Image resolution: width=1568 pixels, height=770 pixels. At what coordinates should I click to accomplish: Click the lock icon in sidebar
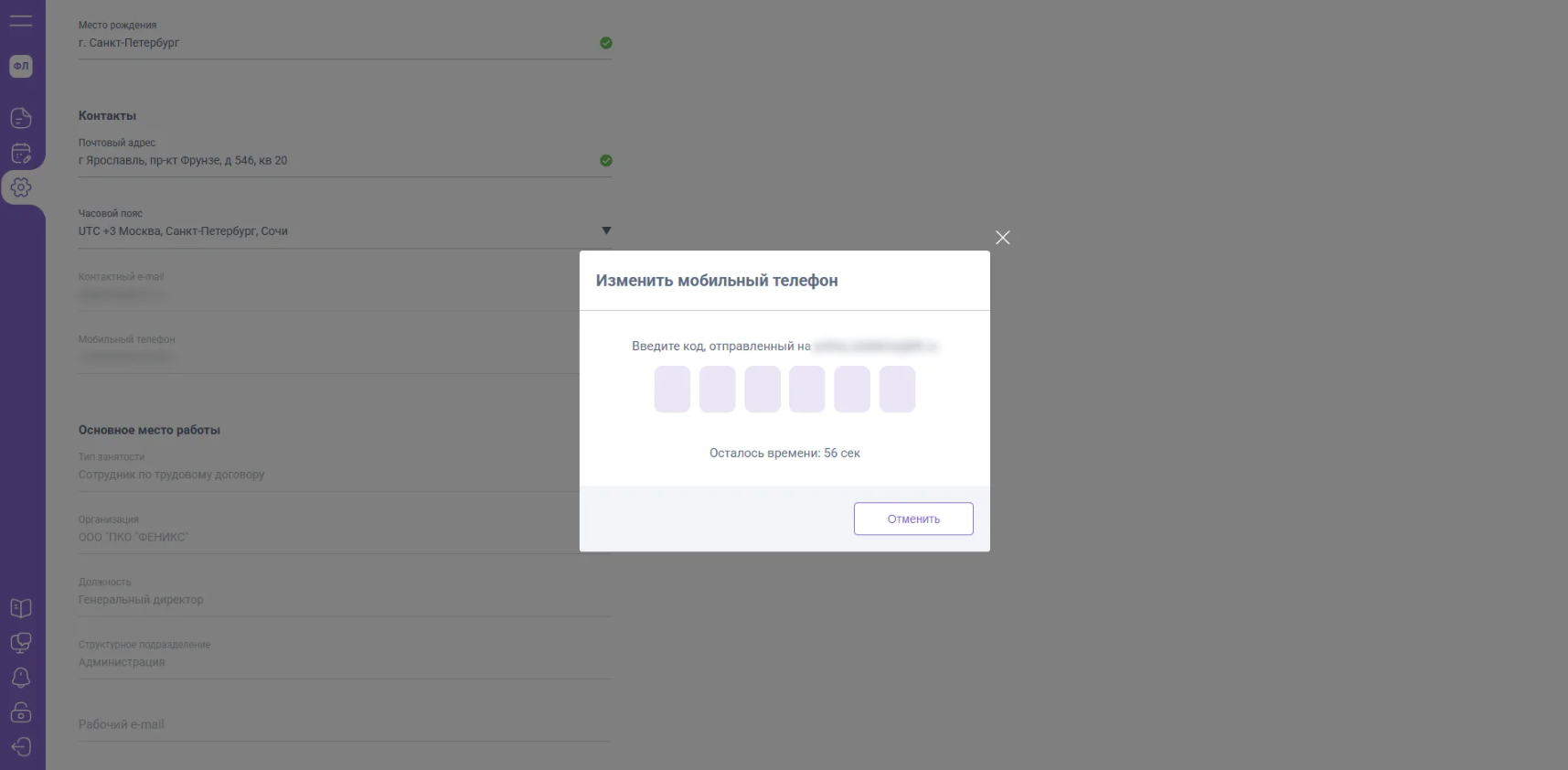[21, 712]
